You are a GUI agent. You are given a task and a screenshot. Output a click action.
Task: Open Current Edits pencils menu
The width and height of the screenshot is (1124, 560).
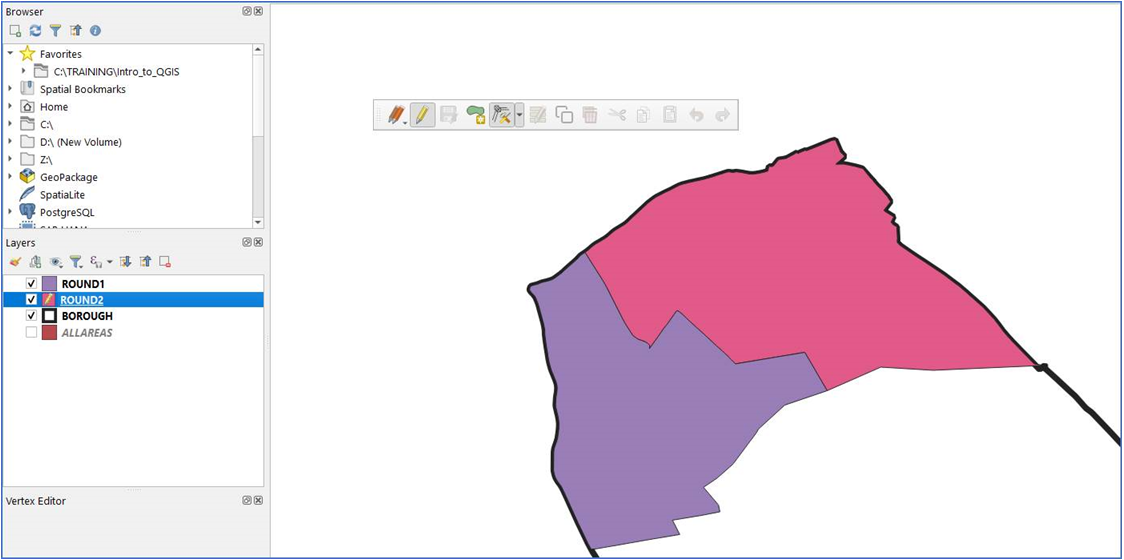tap(396, 115)
